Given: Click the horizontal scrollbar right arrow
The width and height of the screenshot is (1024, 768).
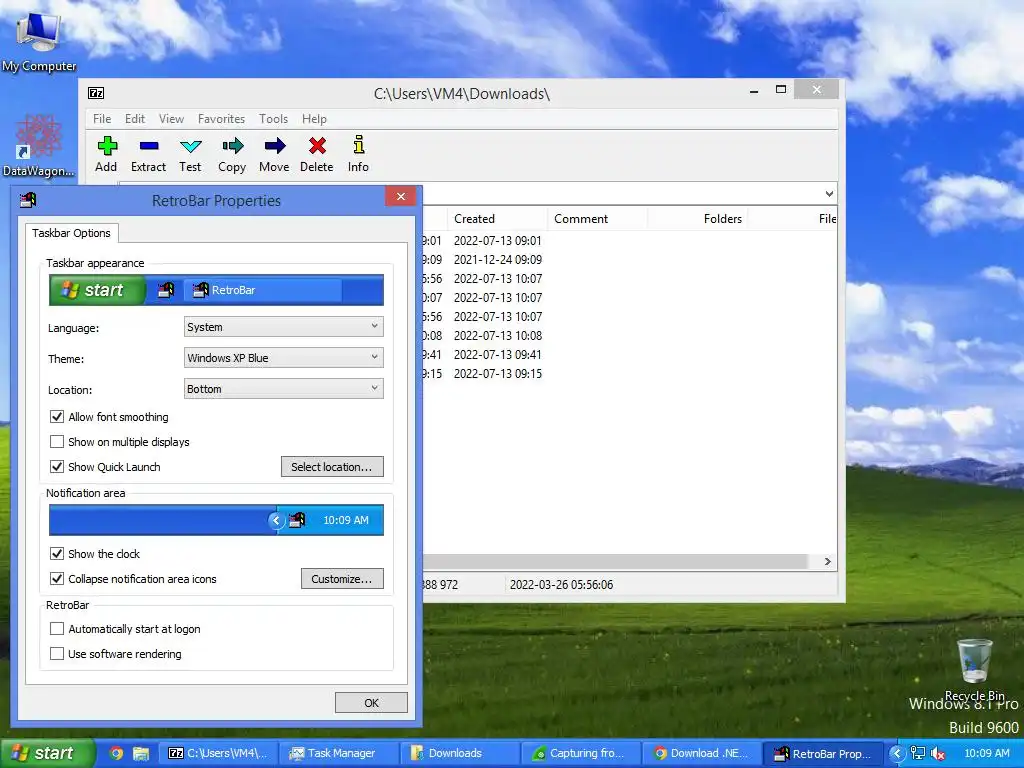Looking at the screenshot, I should [827, 562].
